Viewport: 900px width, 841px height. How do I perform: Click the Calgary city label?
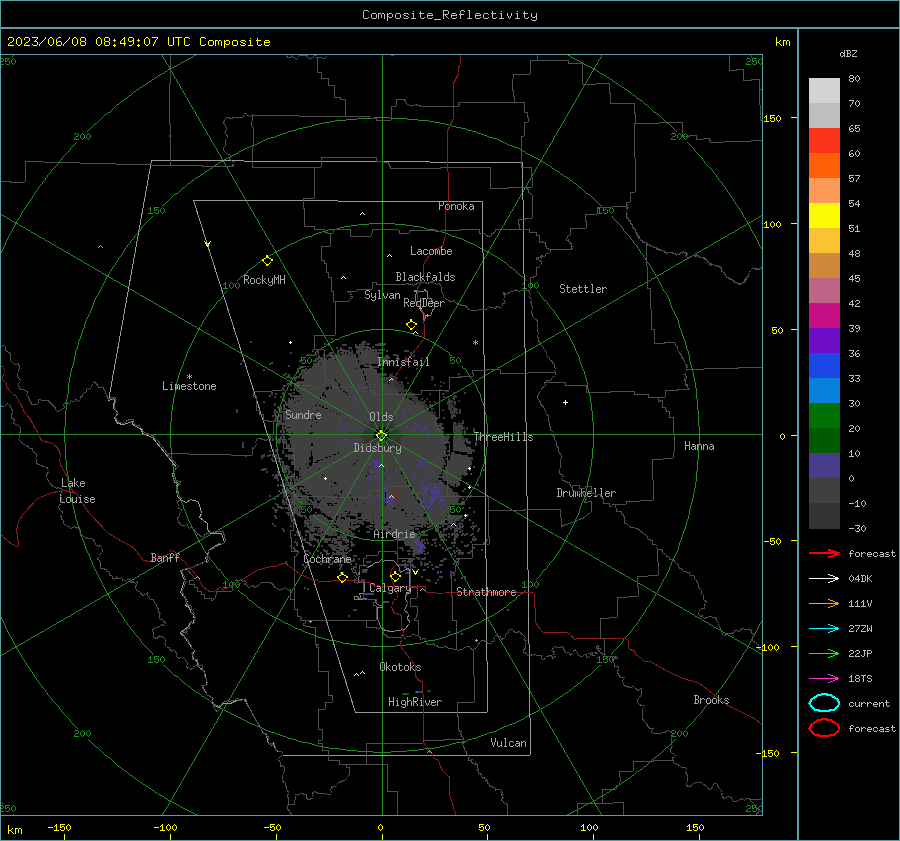point(390,588)
